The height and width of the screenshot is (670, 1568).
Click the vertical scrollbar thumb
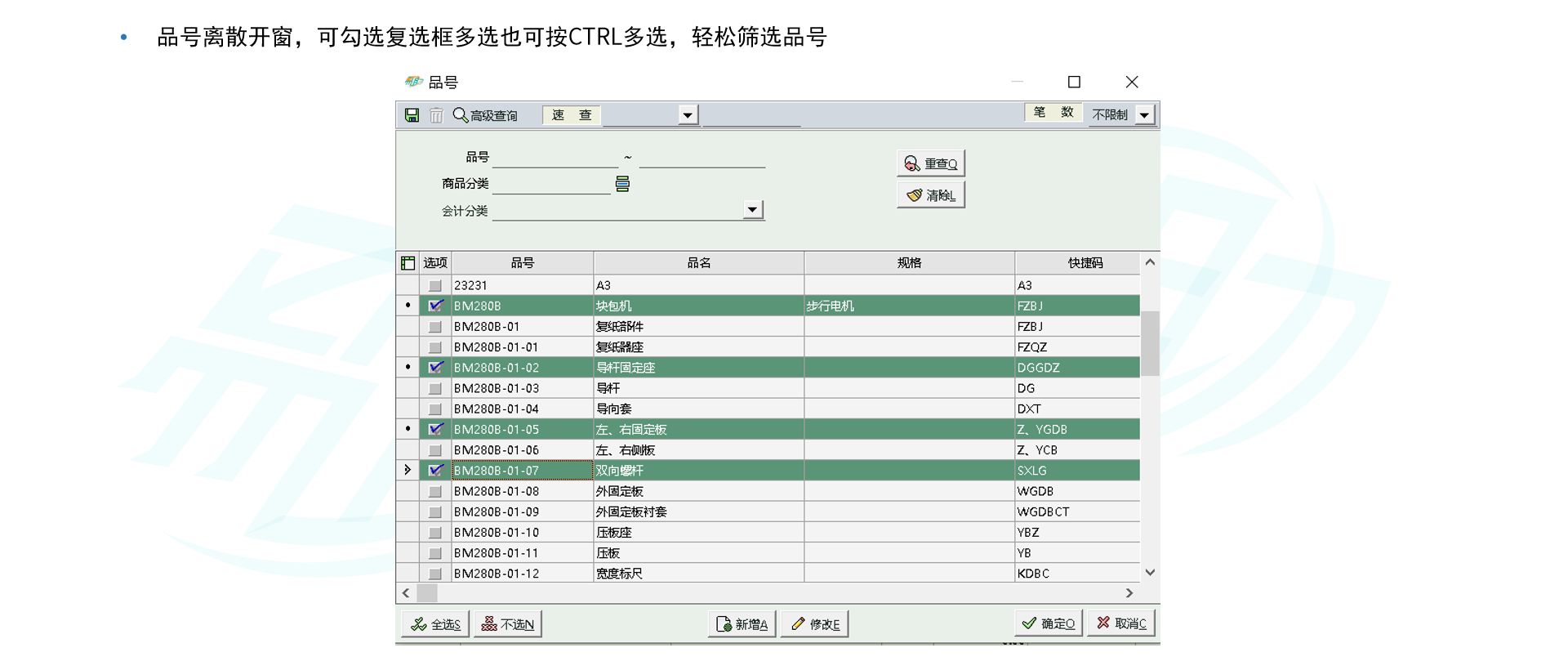pos(1150,343)
